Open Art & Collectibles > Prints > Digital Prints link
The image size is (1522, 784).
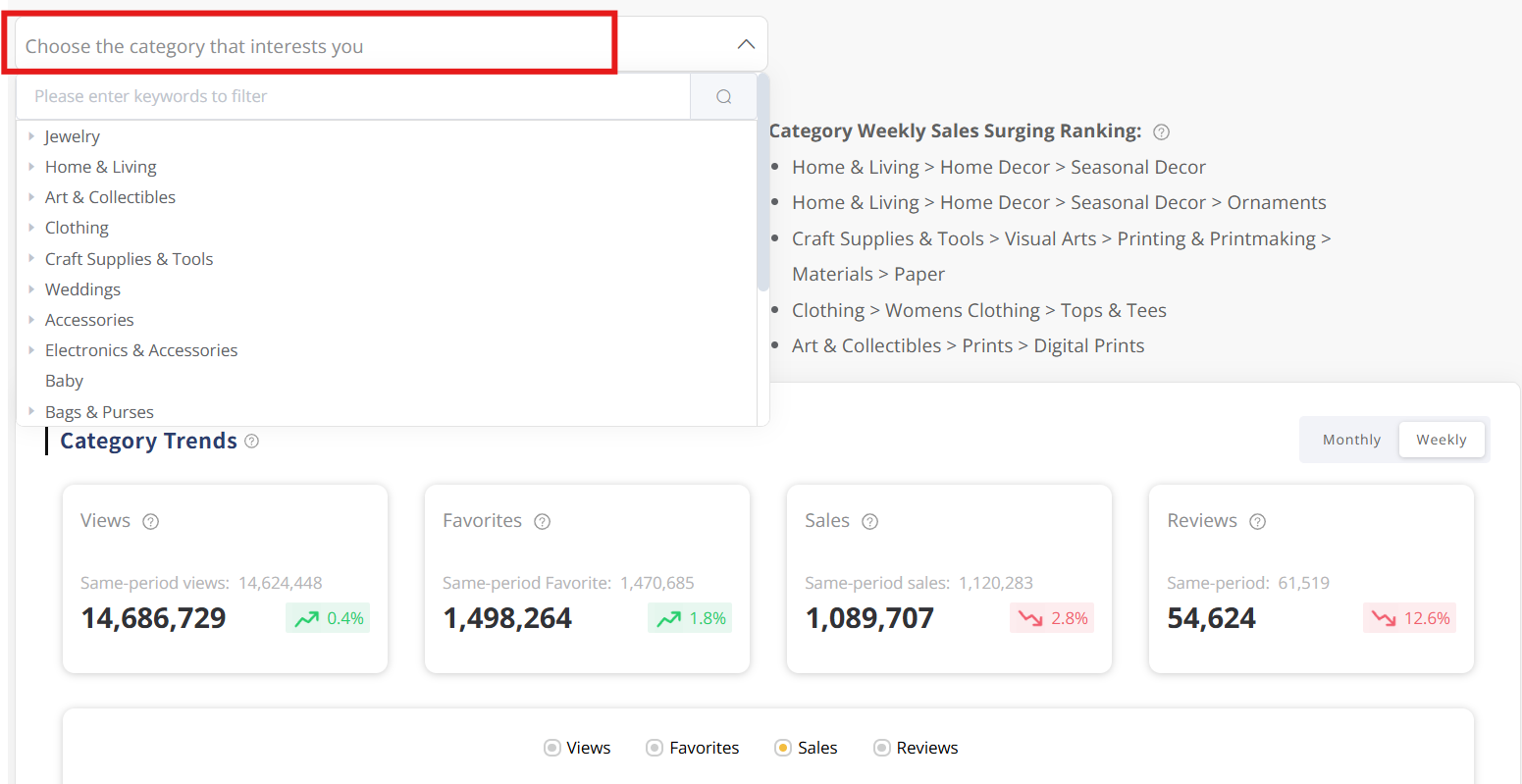click(x=968, y=345)
